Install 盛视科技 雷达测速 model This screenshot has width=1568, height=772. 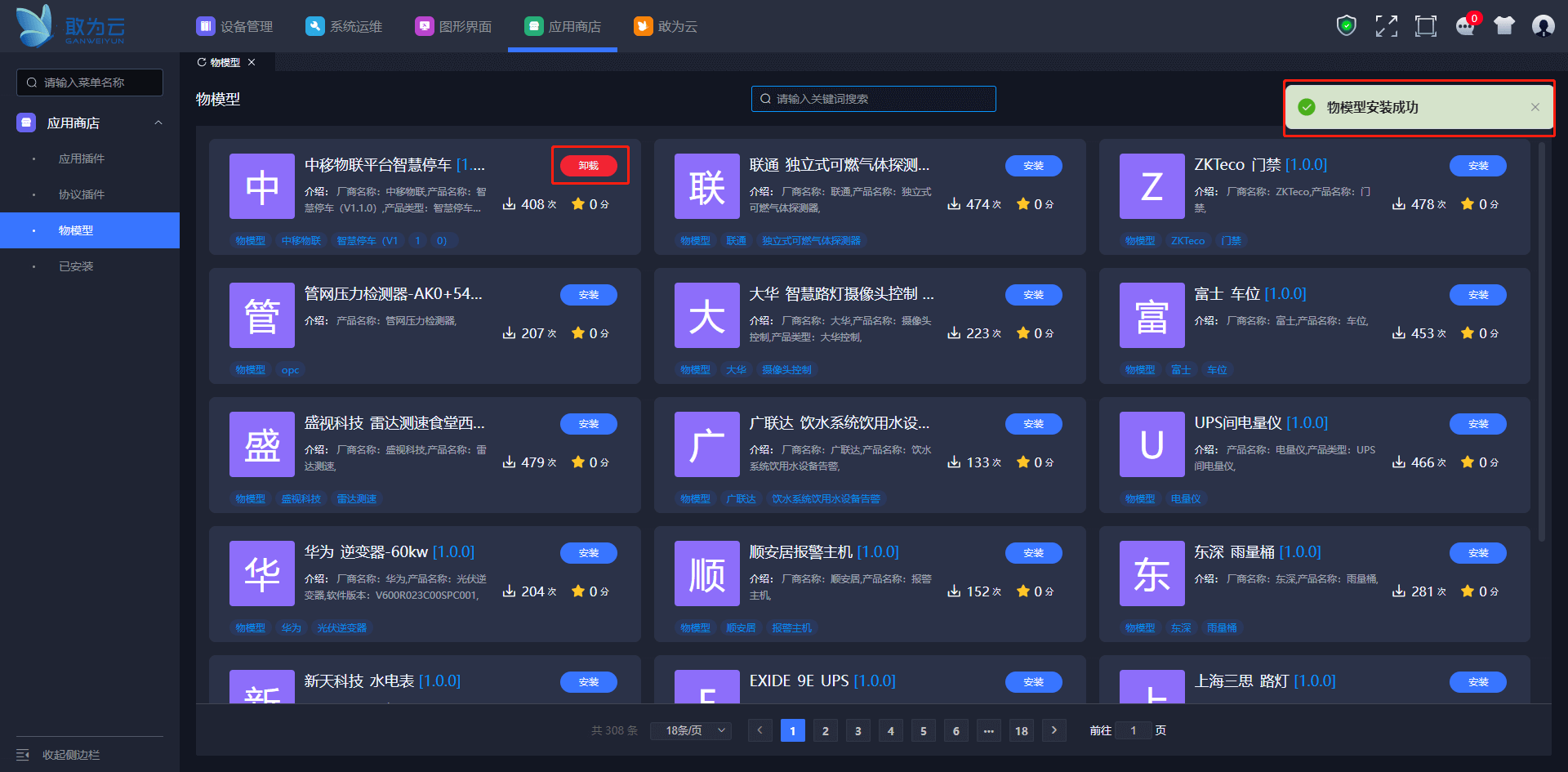pos(589,424)
